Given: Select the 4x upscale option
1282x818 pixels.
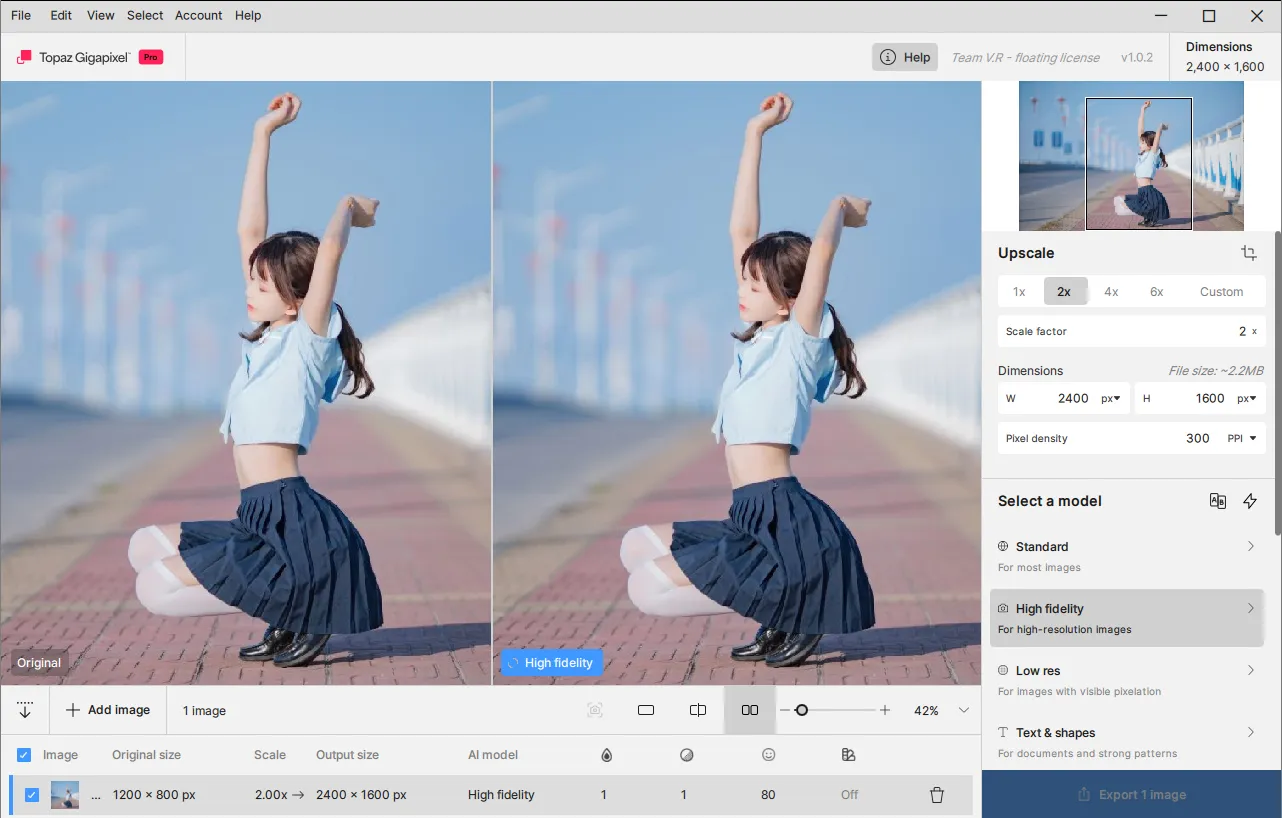Looking at the screenshot, I should (x=1111, y=292).
